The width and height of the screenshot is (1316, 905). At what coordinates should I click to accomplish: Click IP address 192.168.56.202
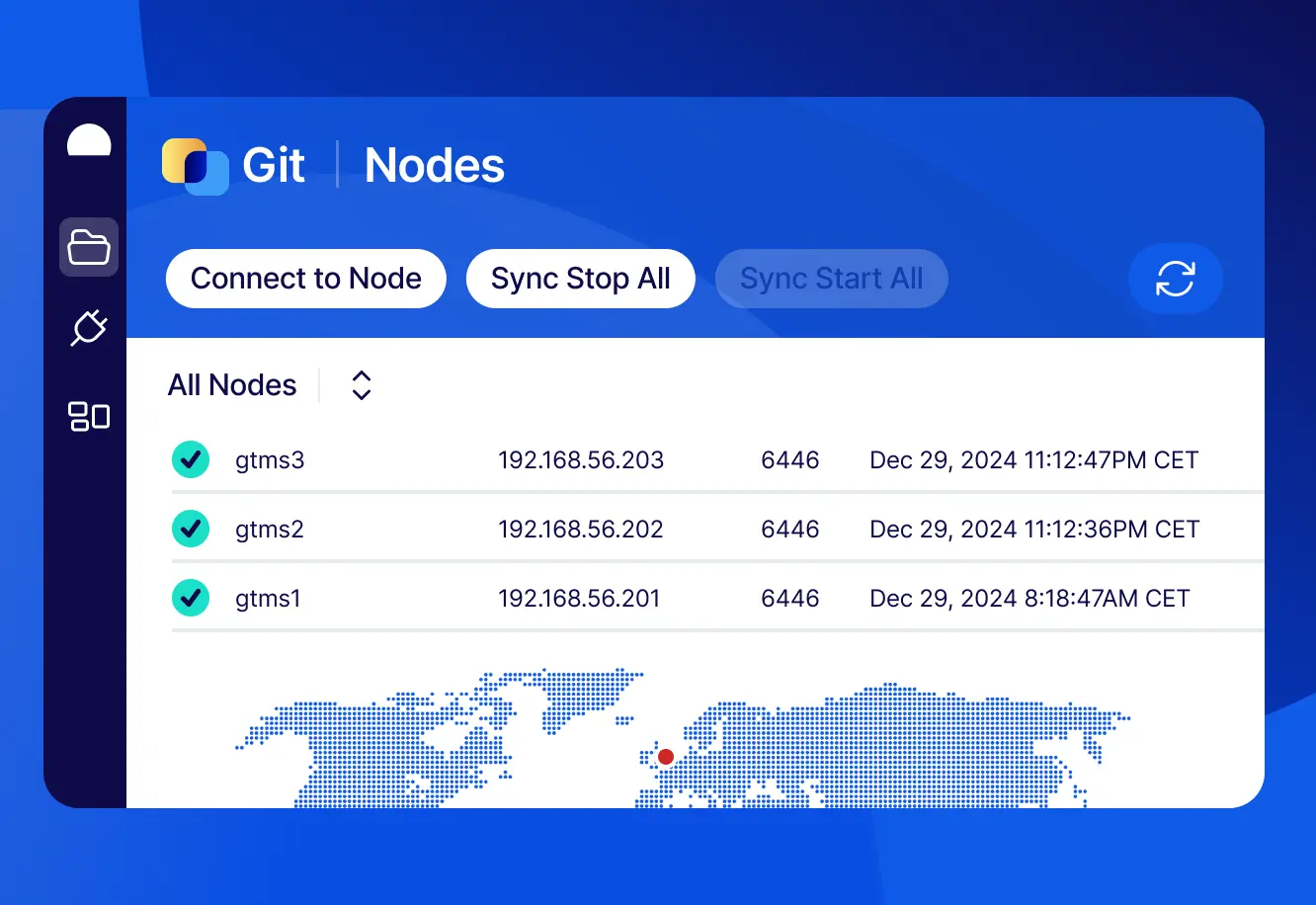pos(581,529)
